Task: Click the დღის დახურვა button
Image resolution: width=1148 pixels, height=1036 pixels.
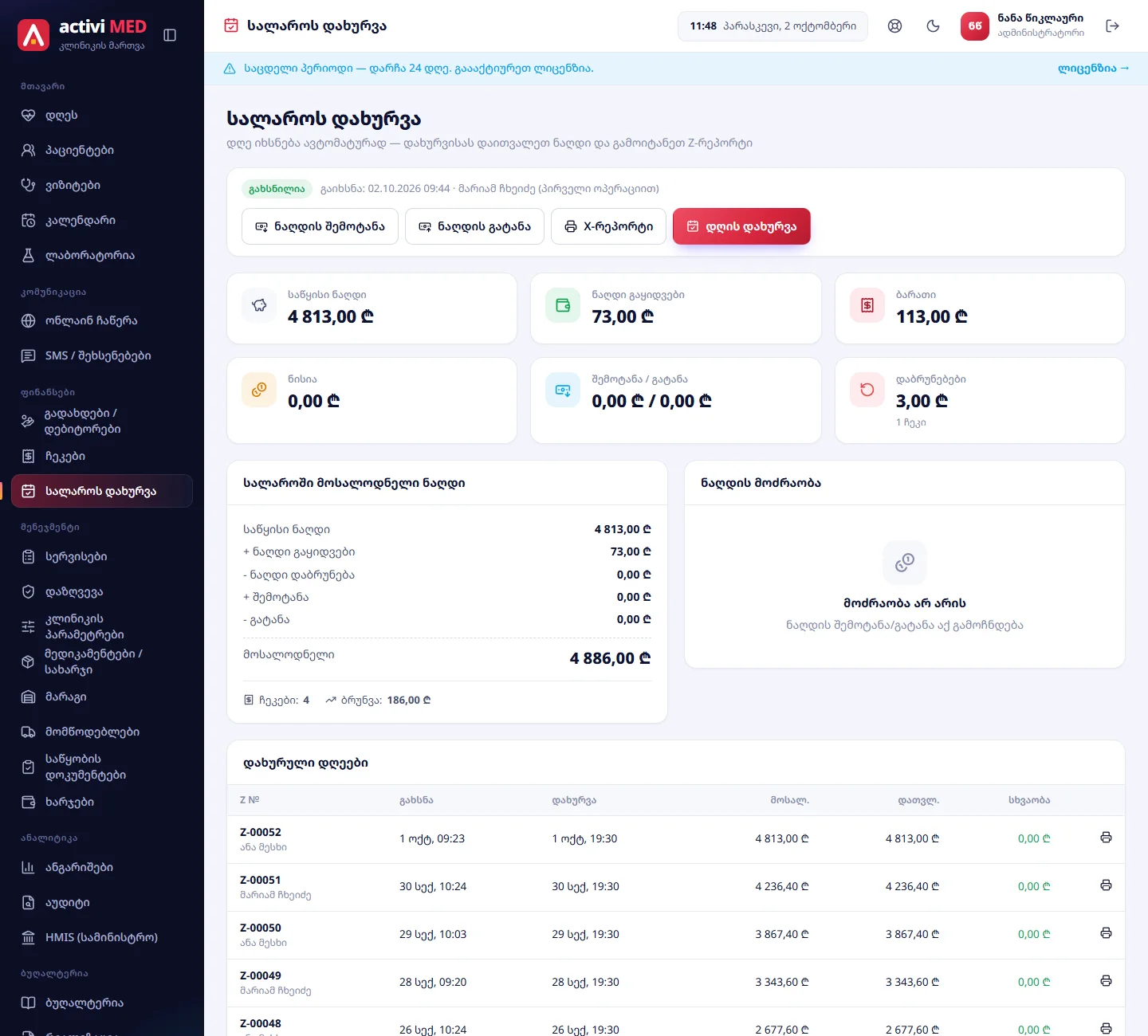Action: [741, 226]
